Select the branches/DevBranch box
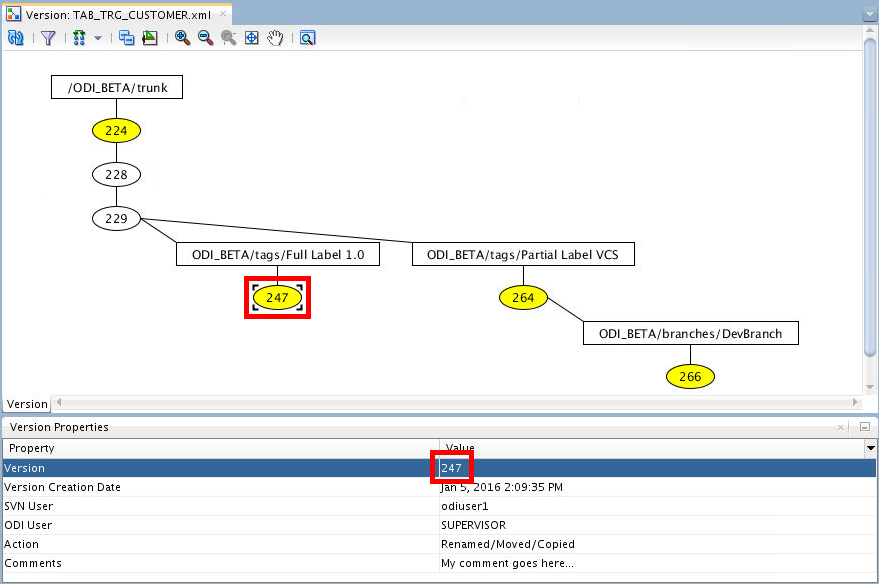Image resolution: width=879 pixels, height=584 pixels. point(691,333)
